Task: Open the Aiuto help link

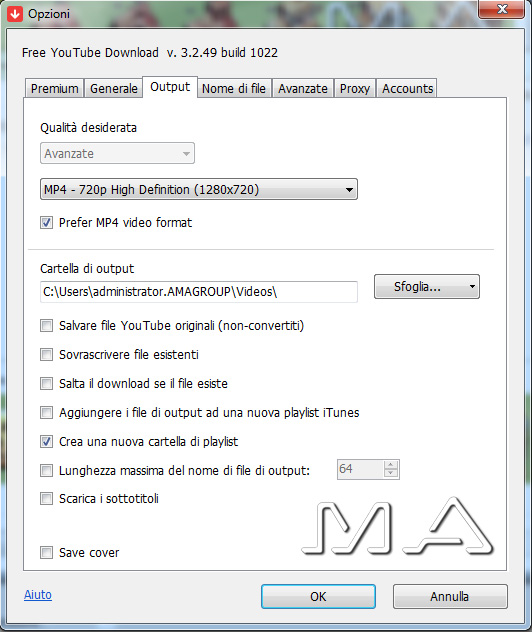Action: coord(38,595)
